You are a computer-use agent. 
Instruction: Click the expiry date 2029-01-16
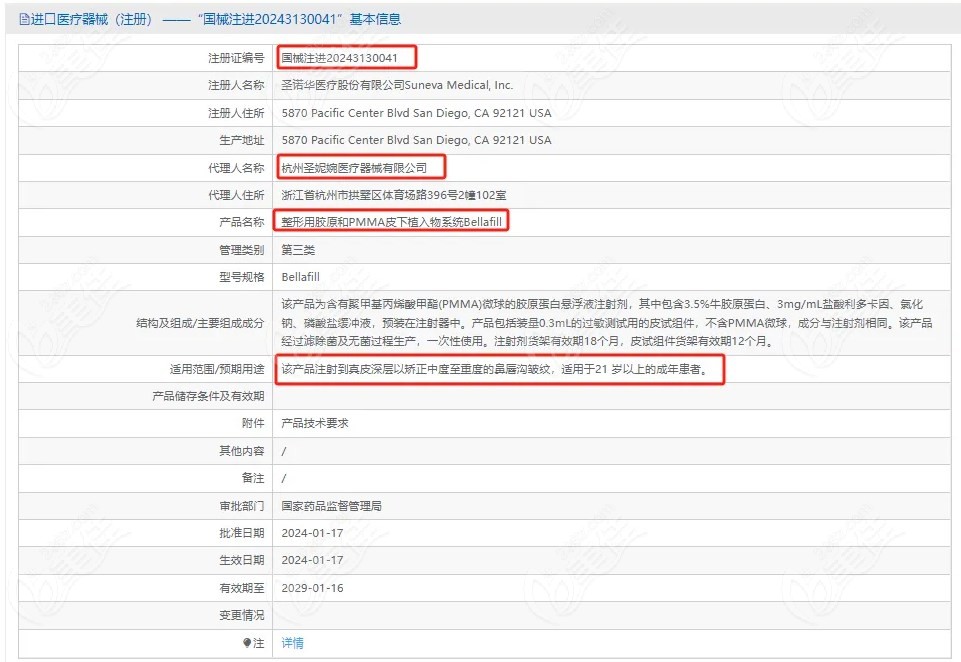click(x=312, y=588)
